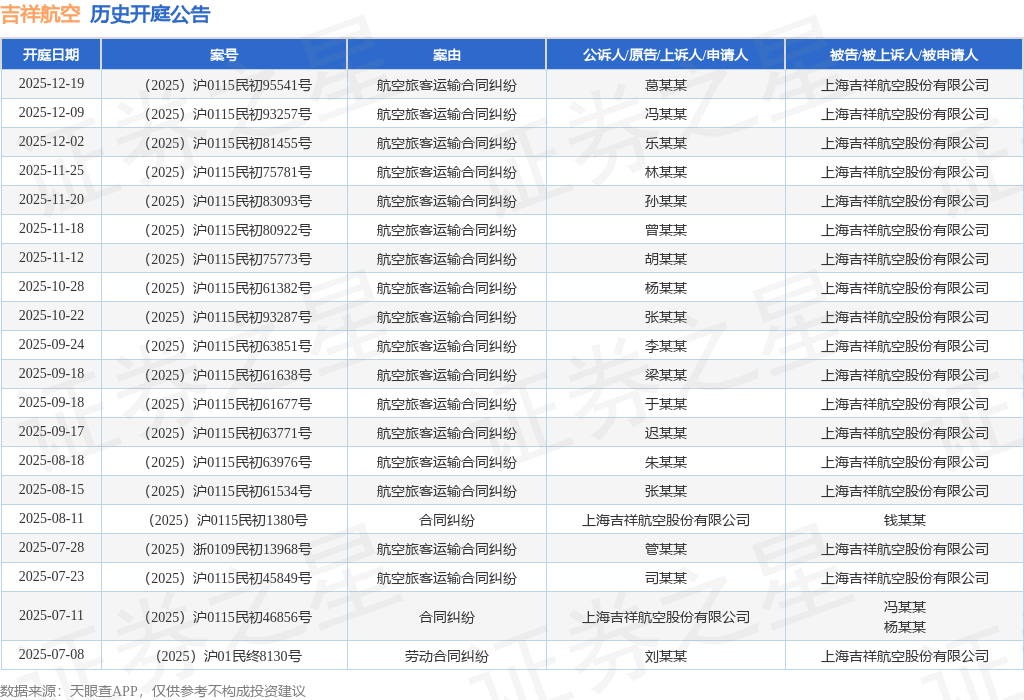Click the 吉祥航空 title text
The height and width of the screenshot is (700, 1024).
pyautogui.click(x=40, y=14)
